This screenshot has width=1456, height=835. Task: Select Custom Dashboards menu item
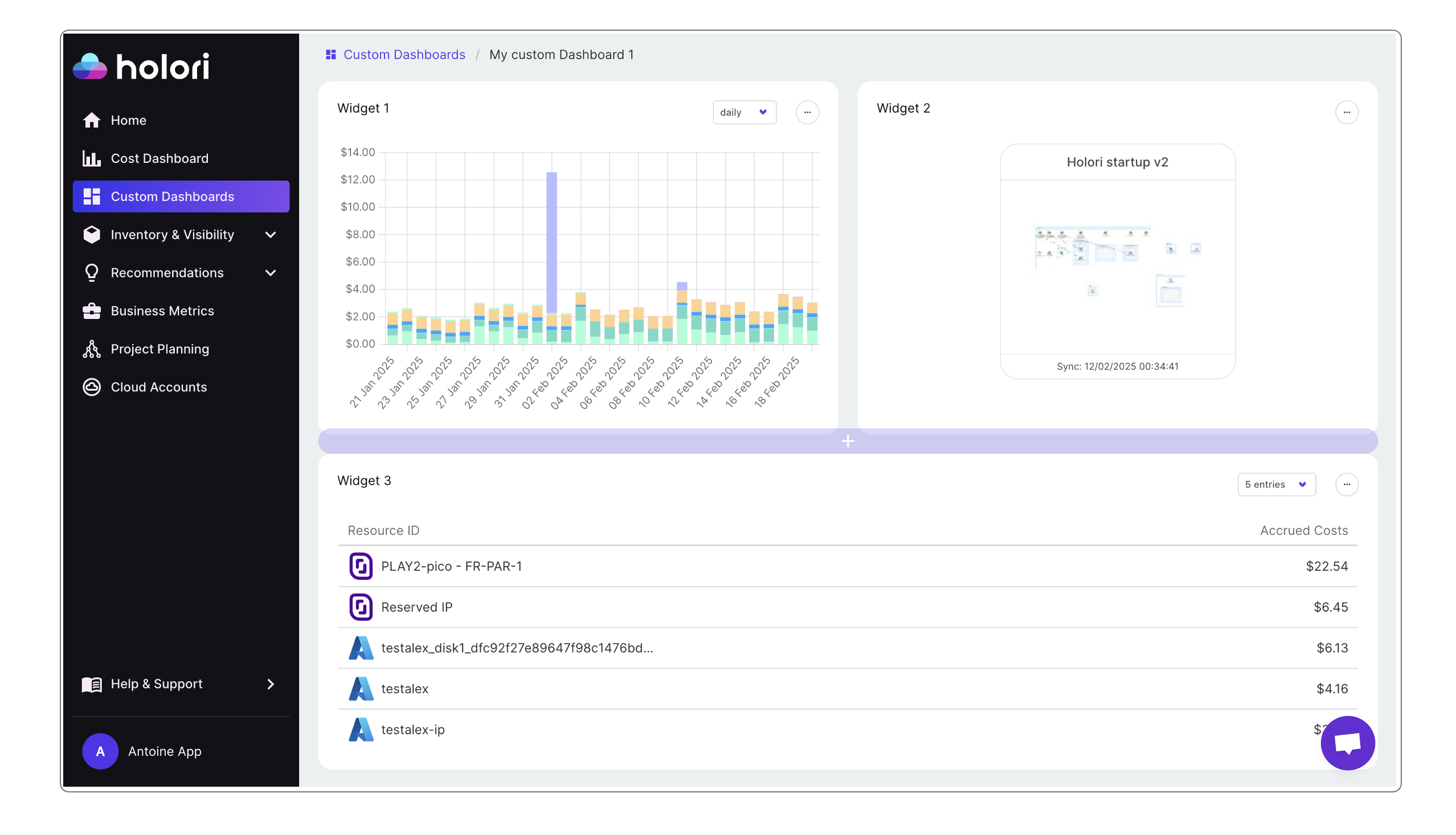pyautogui.click(x=181, y=197)
